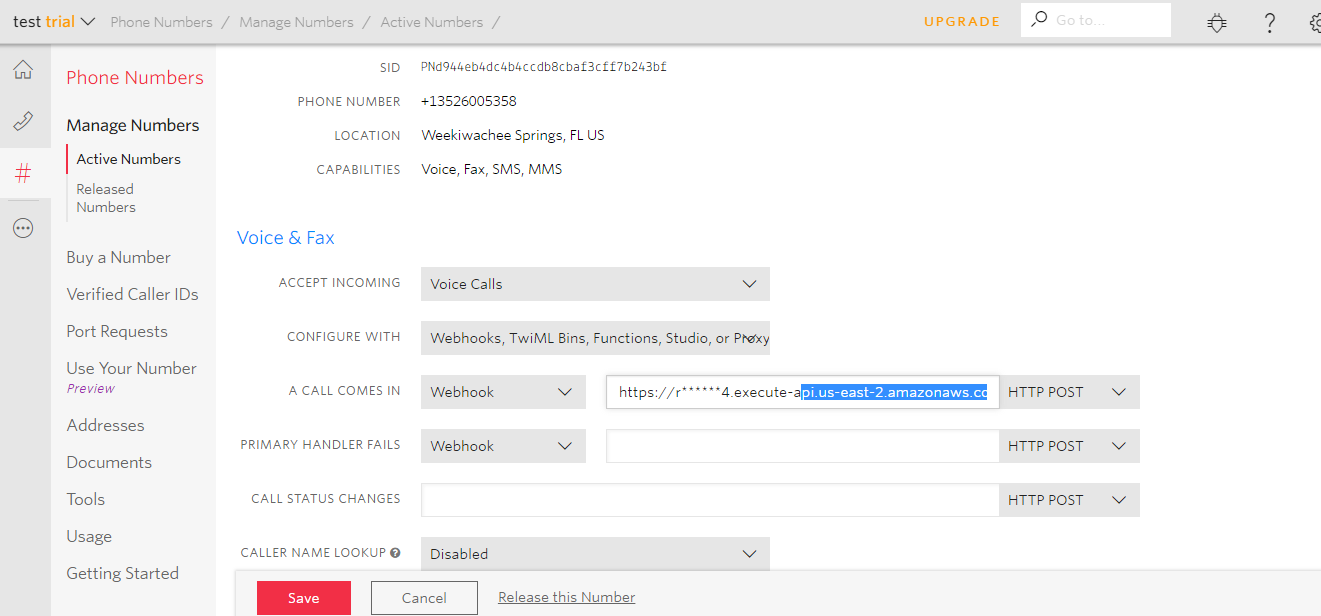Viewport: 1321px width, 616px height.
Task: Change the Caller Name Lookup Disabled dropdown
Action: click(595, 553)
